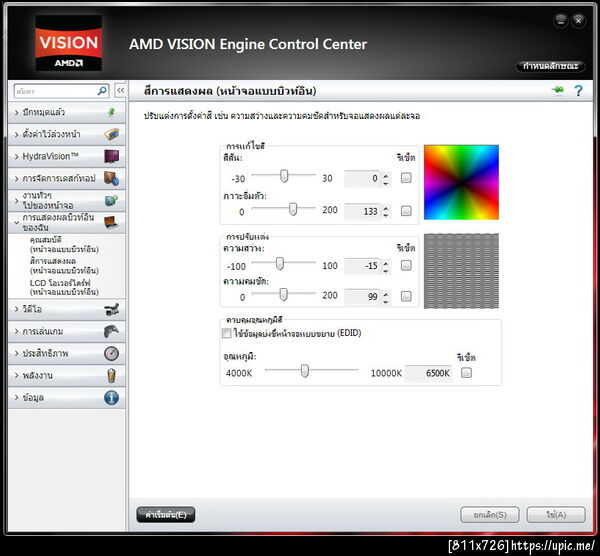600x556 pixels.
Task: Increase hue value with up arrow
Action: pyautogui.click(x=386, y=176)
